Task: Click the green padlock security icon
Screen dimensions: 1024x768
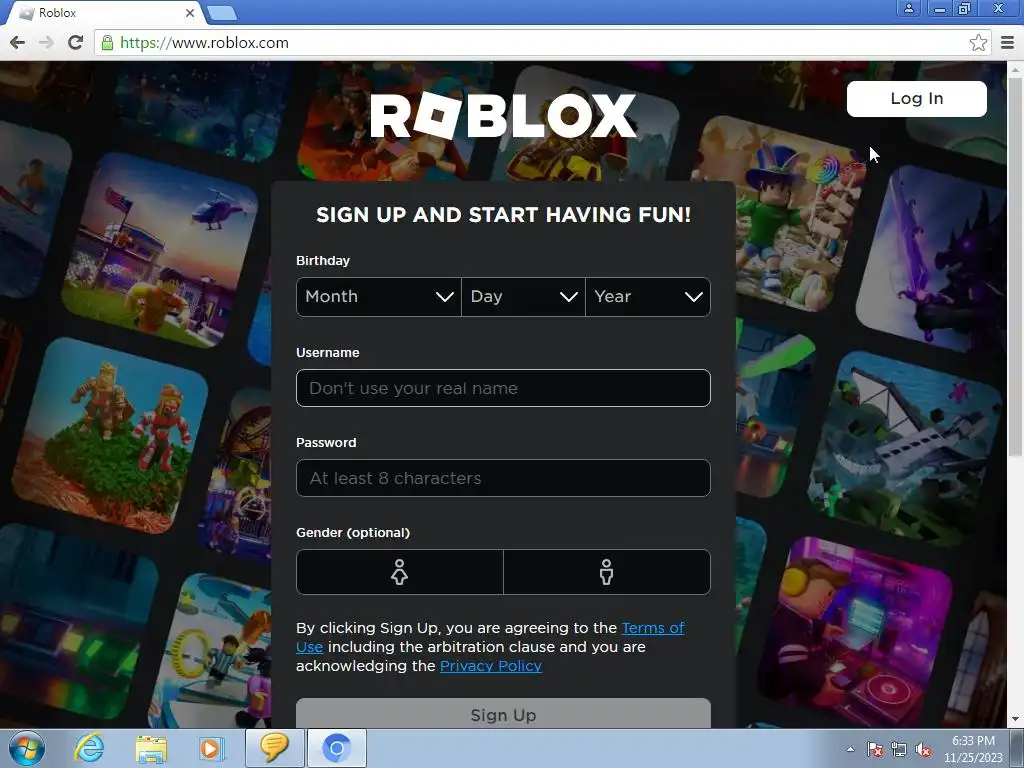Action: coord(107,43)
